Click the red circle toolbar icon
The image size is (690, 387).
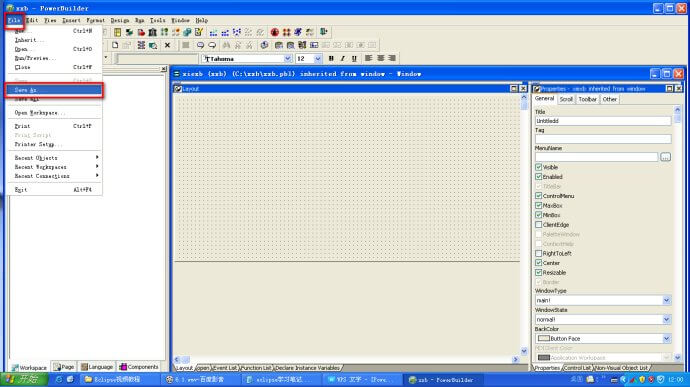pyautogui.click(x=275, y=32)
